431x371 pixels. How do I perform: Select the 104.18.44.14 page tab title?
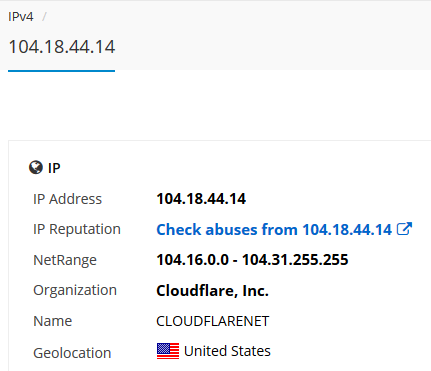62,47
